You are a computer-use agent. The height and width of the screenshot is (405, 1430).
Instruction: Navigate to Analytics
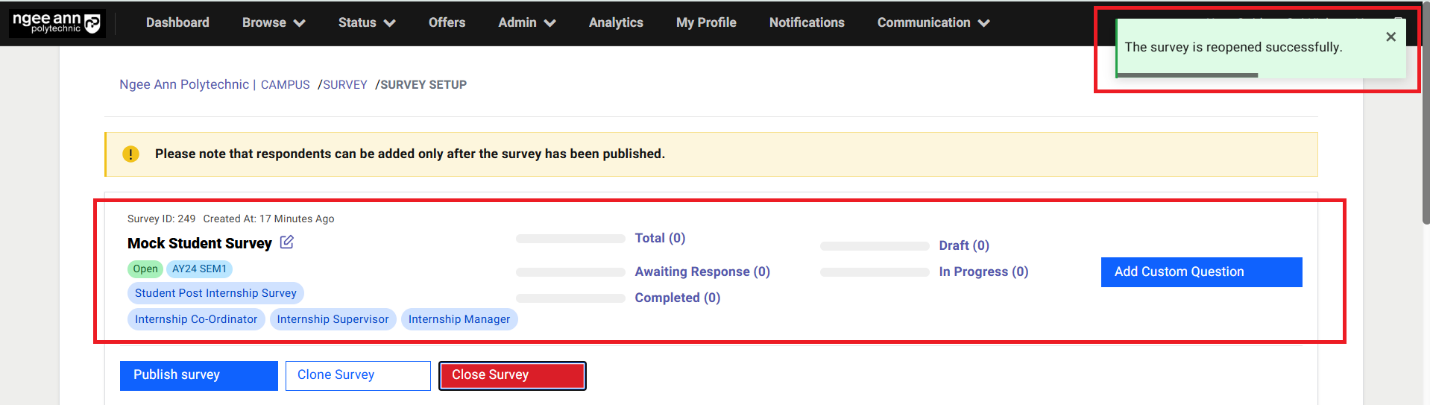[616, 23]
